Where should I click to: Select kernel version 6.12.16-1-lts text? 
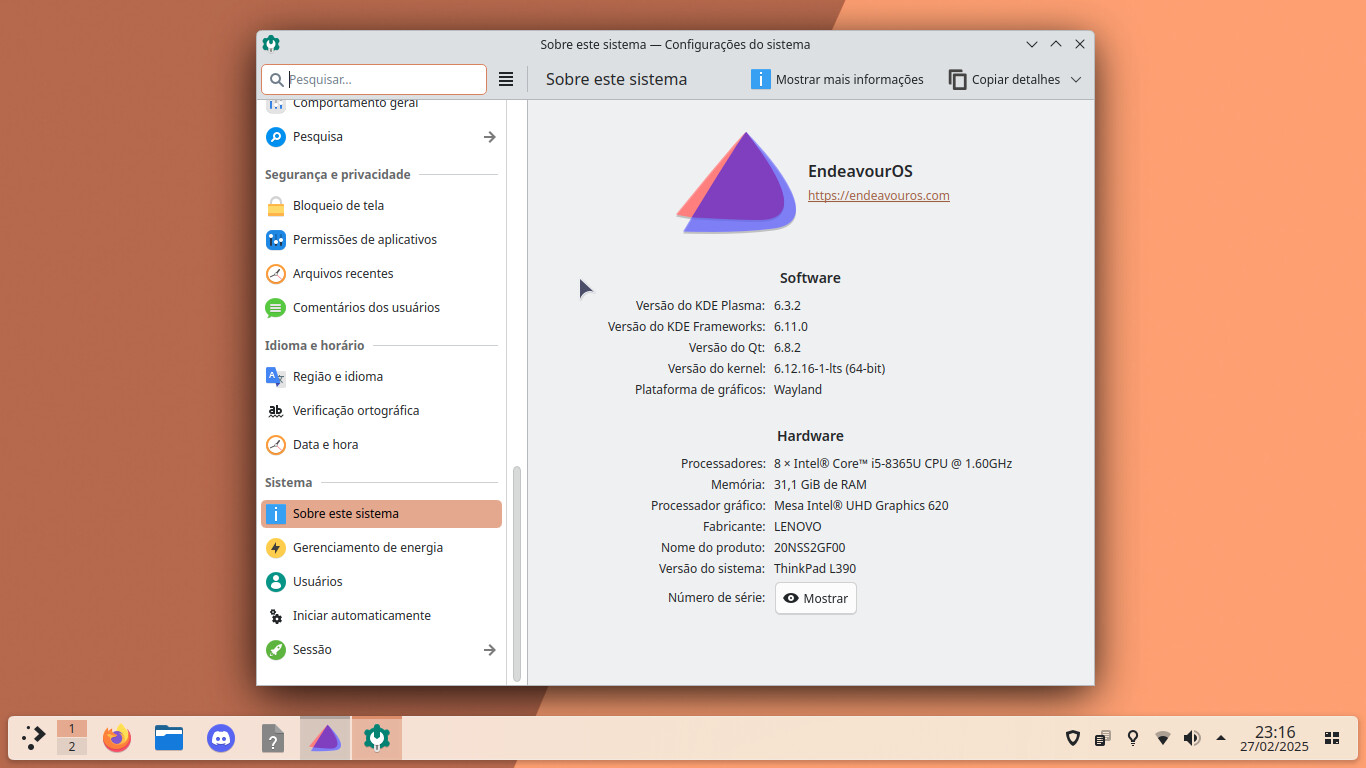[x=829, y=369]
